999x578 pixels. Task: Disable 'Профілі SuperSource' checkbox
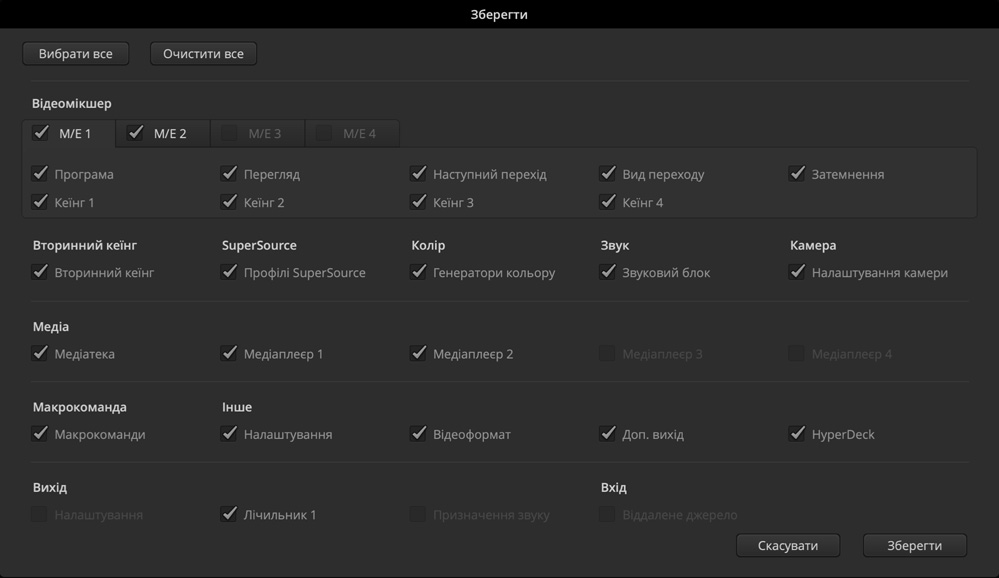(x=229, y=272)
